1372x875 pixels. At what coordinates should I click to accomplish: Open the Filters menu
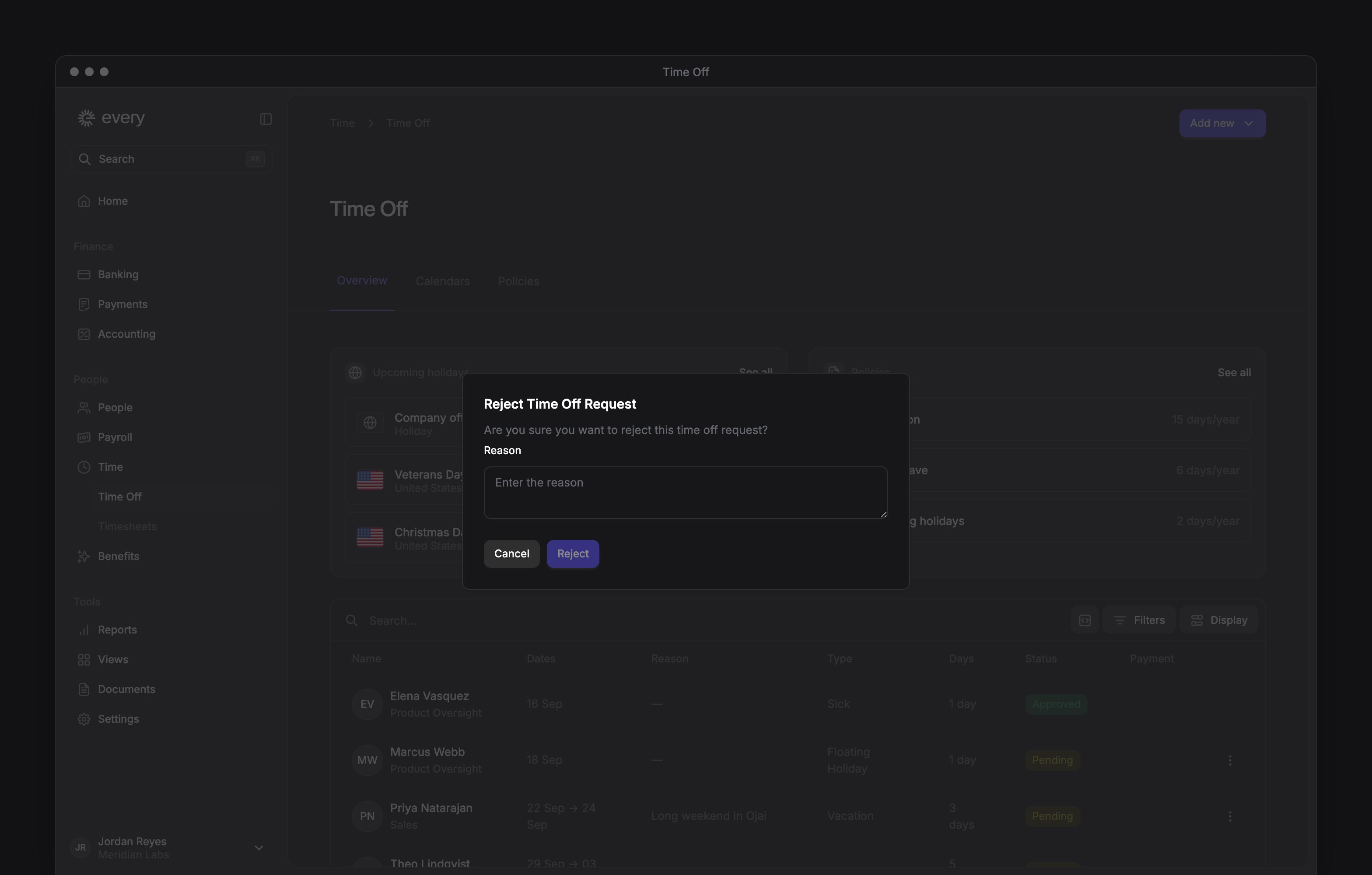pyautogui.click(x=1138, y=620)
